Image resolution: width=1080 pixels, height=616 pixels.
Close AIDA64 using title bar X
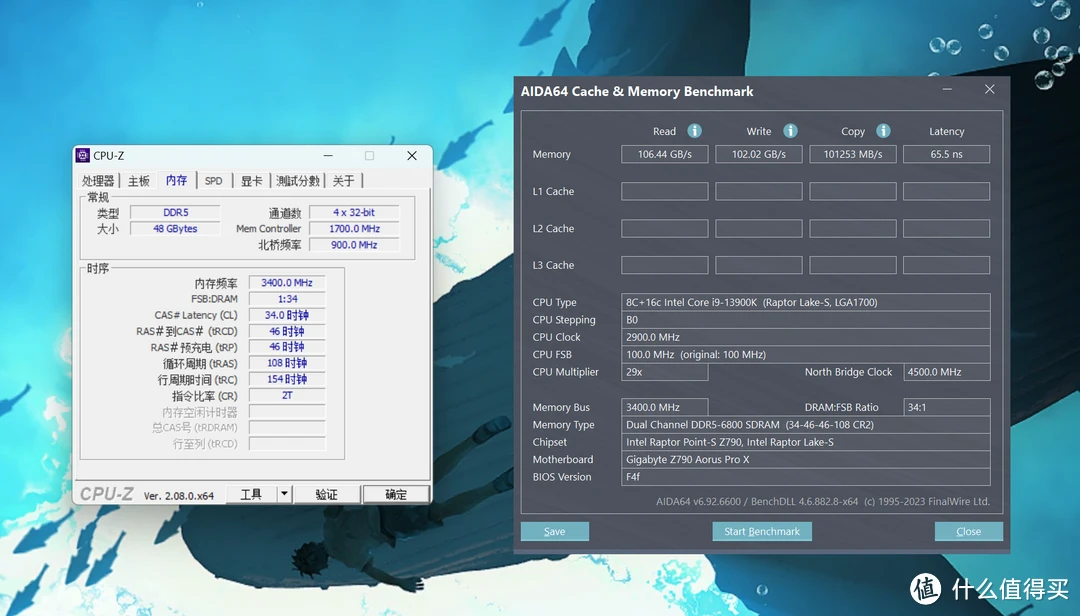point(989,90)
